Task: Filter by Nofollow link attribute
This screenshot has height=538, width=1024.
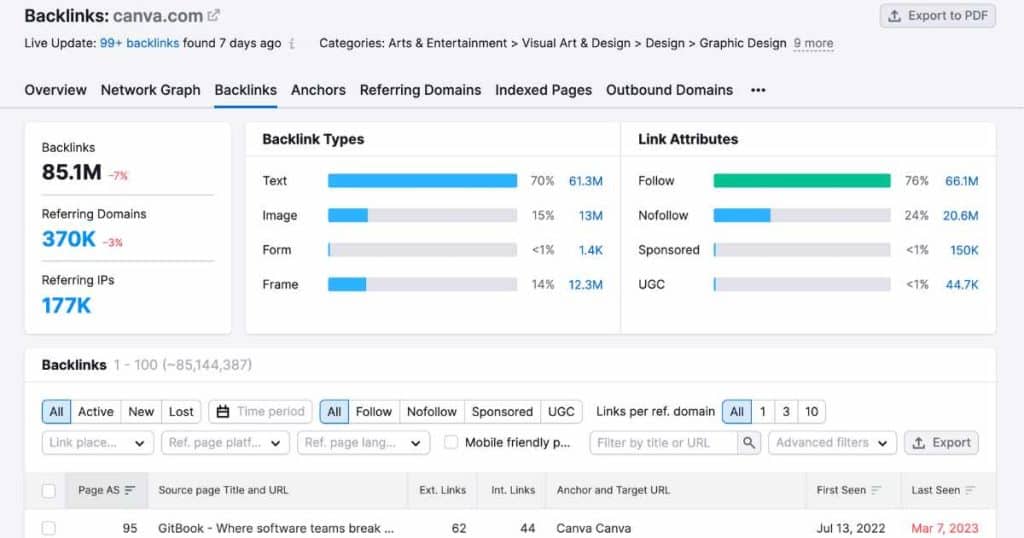Action: coord(432,412)
